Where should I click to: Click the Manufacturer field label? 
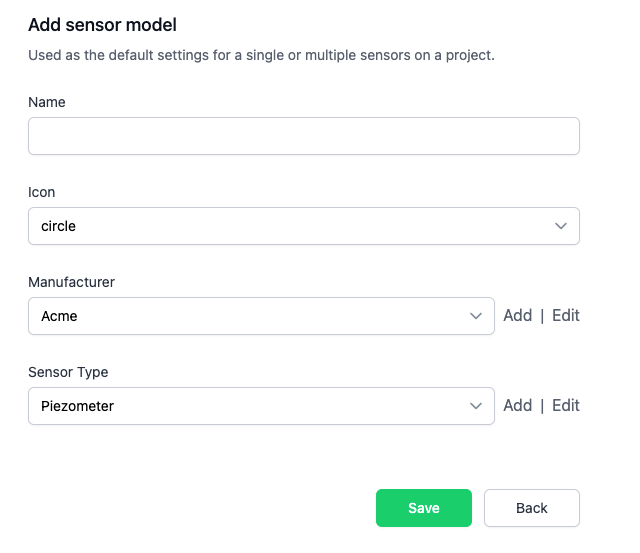(x=71, y=282)
